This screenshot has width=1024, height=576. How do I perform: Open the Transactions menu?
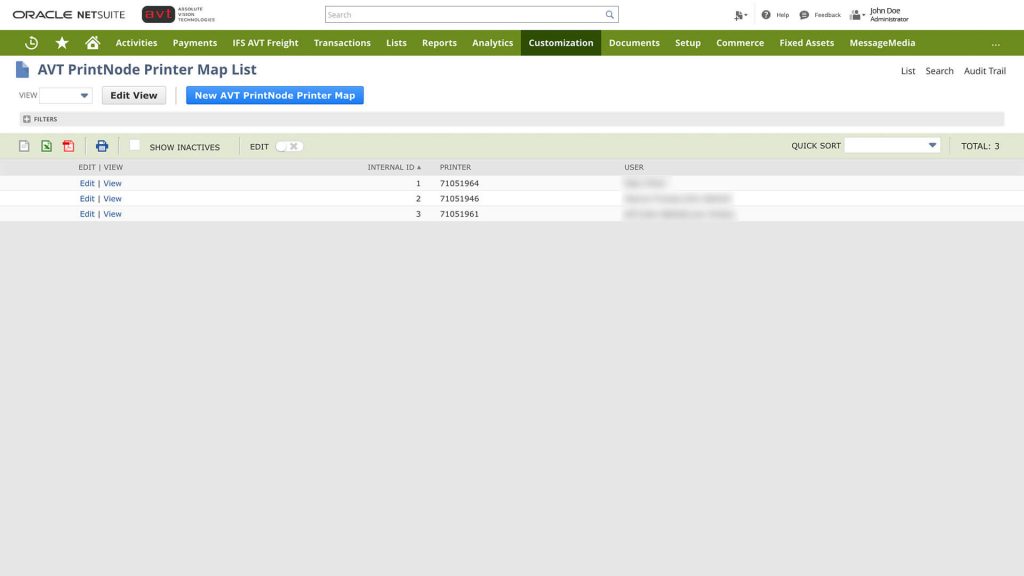click(342, 42)
